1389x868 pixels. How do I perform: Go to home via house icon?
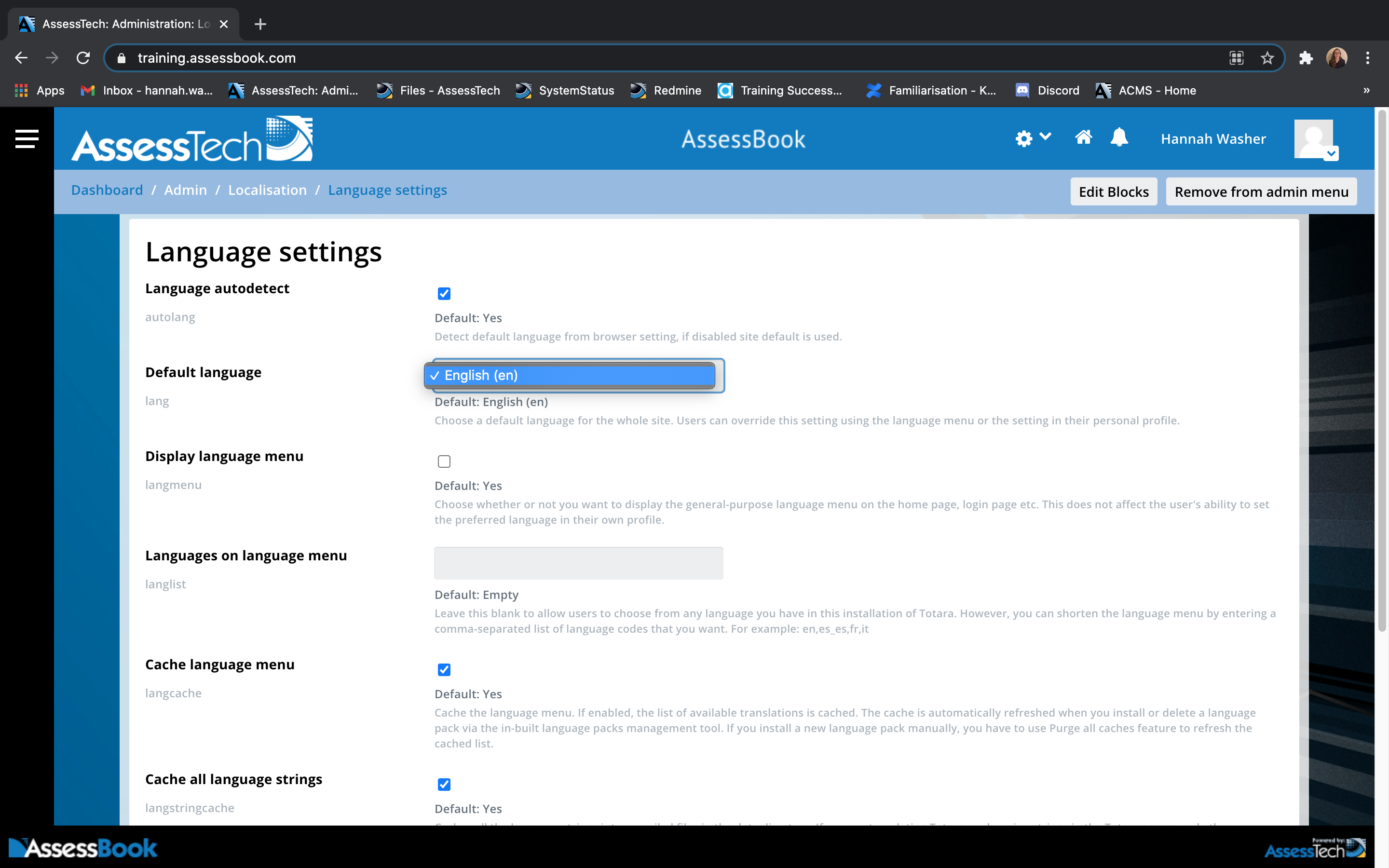[1083, 138]
